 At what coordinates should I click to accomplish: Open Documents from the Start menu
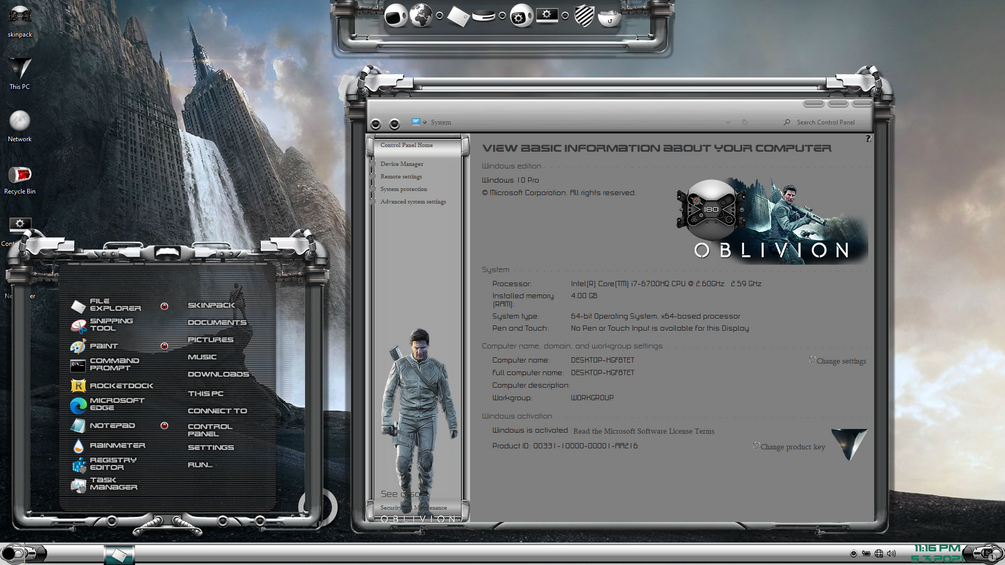tap(217, 323)
